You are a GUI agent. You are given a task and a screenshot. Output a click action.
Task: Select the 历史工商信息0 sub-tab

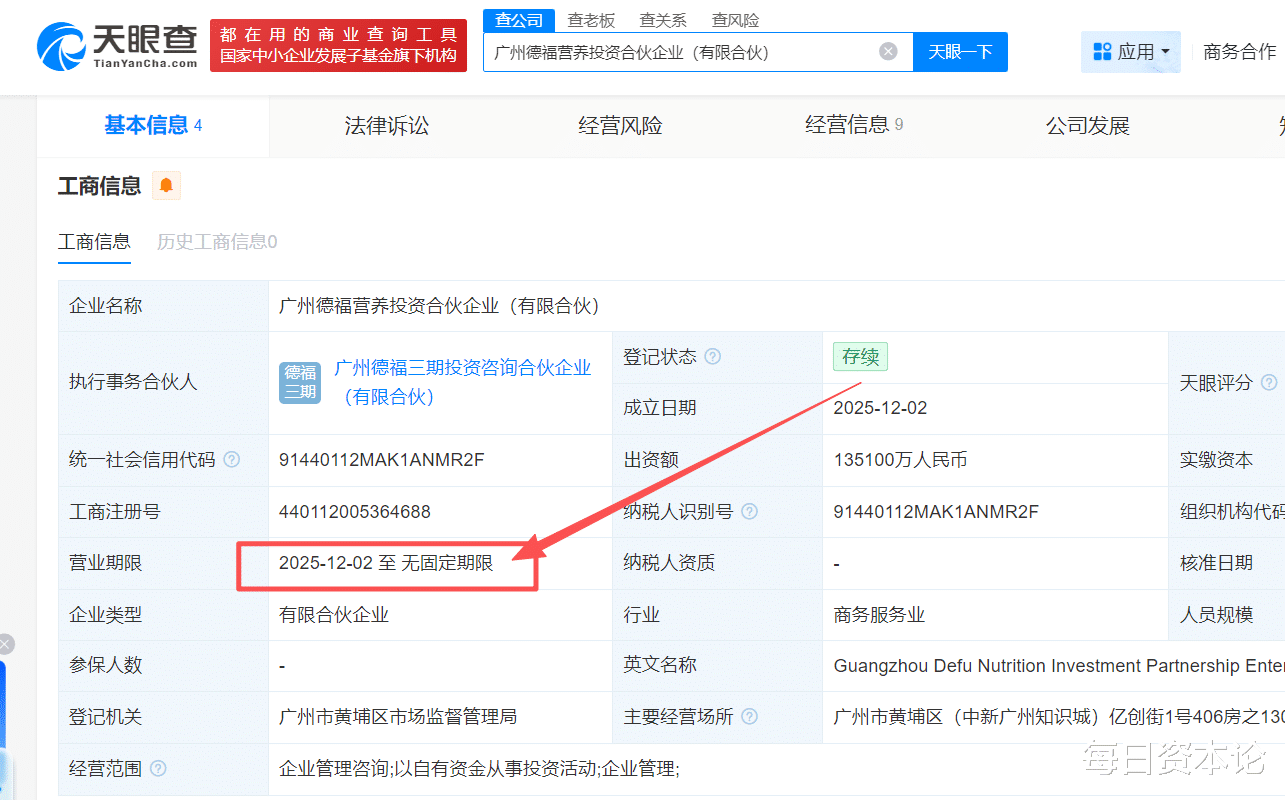click(x=217, y=242)
